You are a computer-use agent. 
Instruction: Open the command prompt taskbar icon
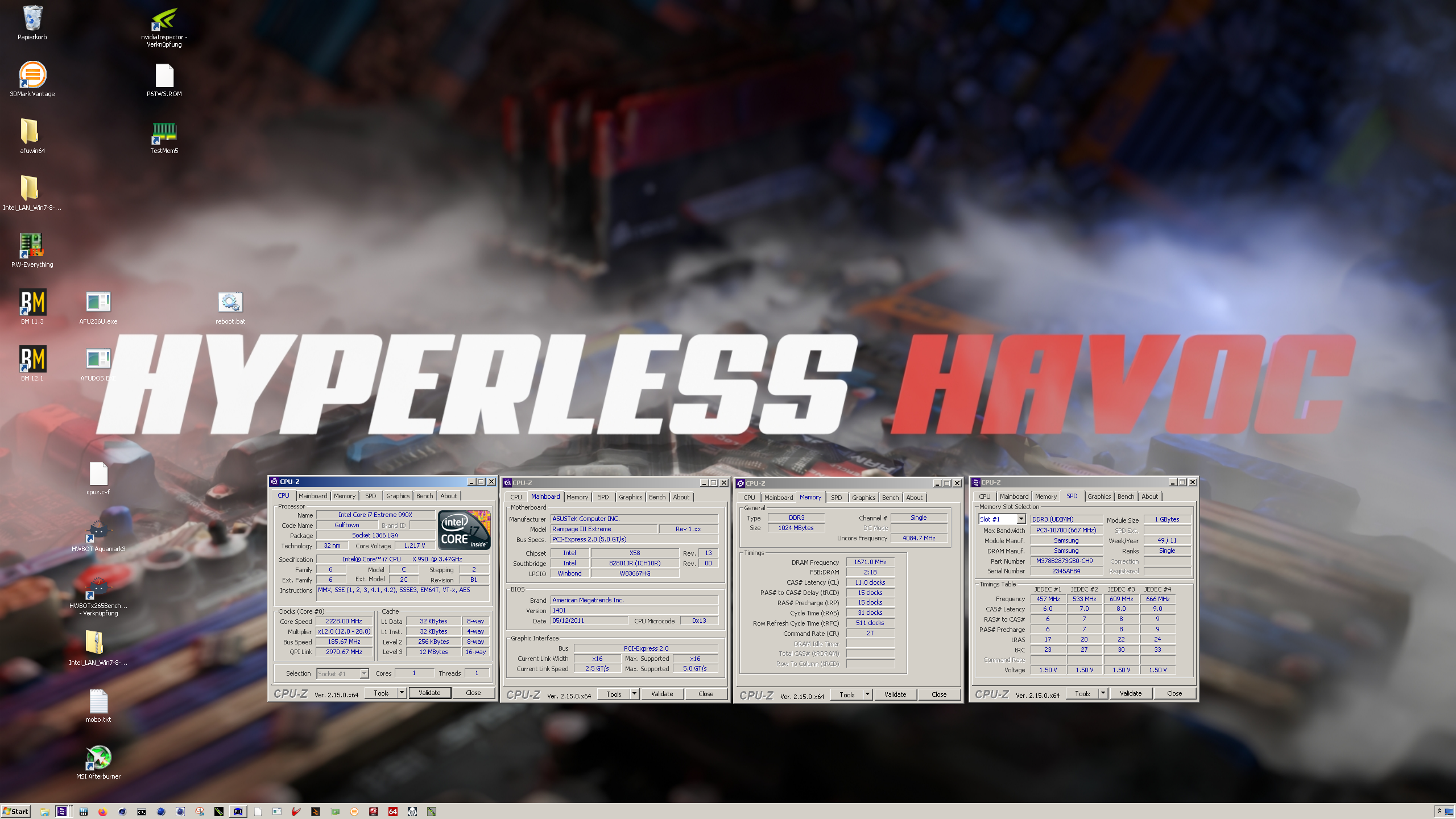click(141, 812)
